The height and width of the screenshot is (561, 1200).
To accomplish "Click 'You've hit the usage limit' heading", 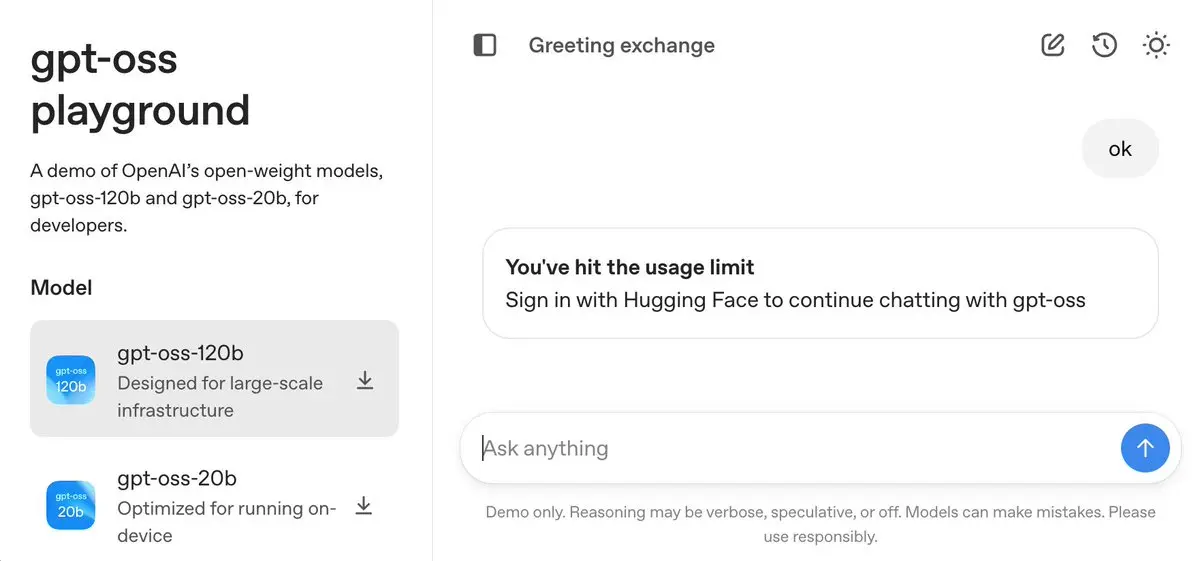I will click(x=630, y=267).
